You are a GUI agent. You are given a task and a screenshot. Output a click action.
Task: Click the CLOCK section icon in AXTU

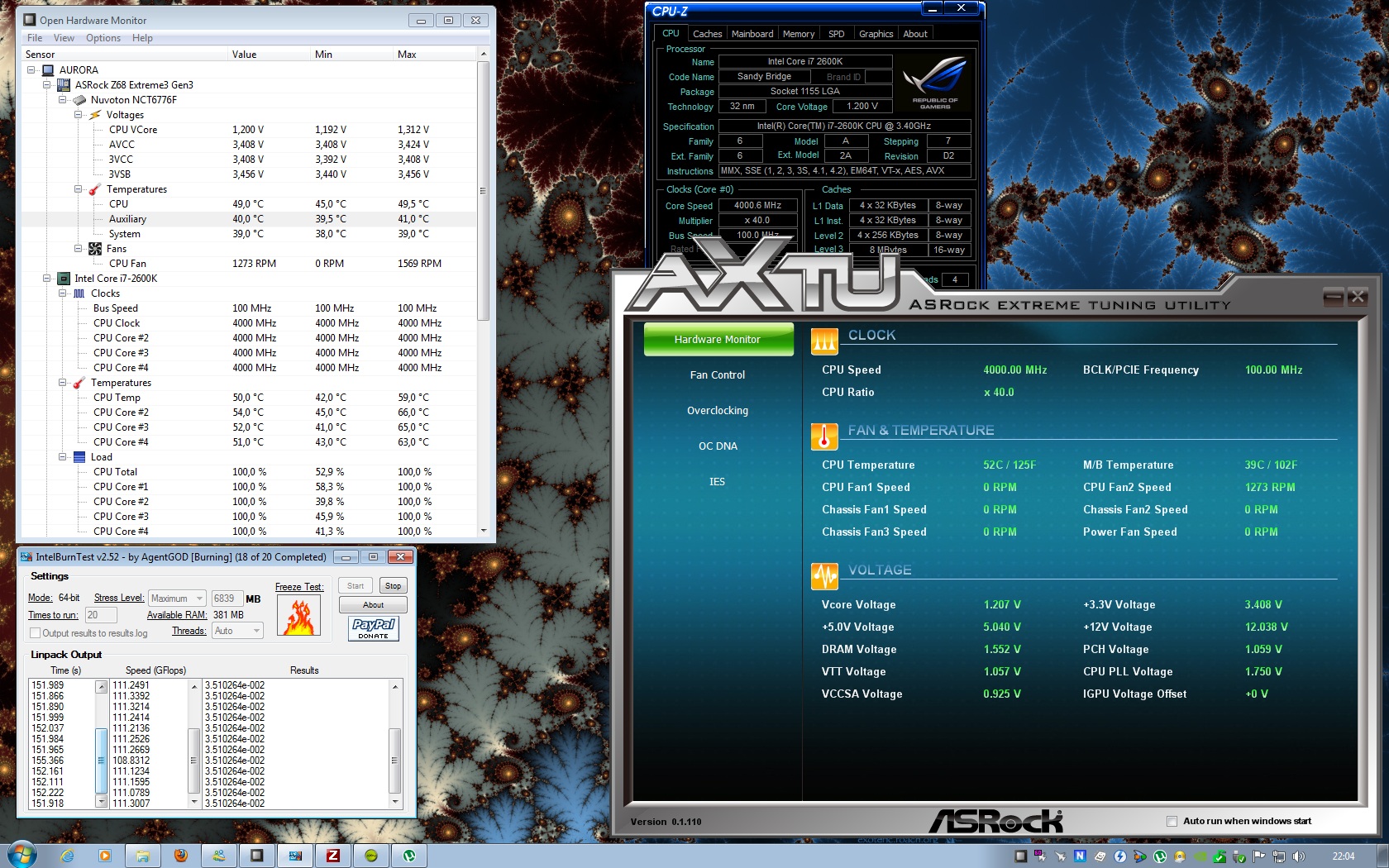pos(824,340)
